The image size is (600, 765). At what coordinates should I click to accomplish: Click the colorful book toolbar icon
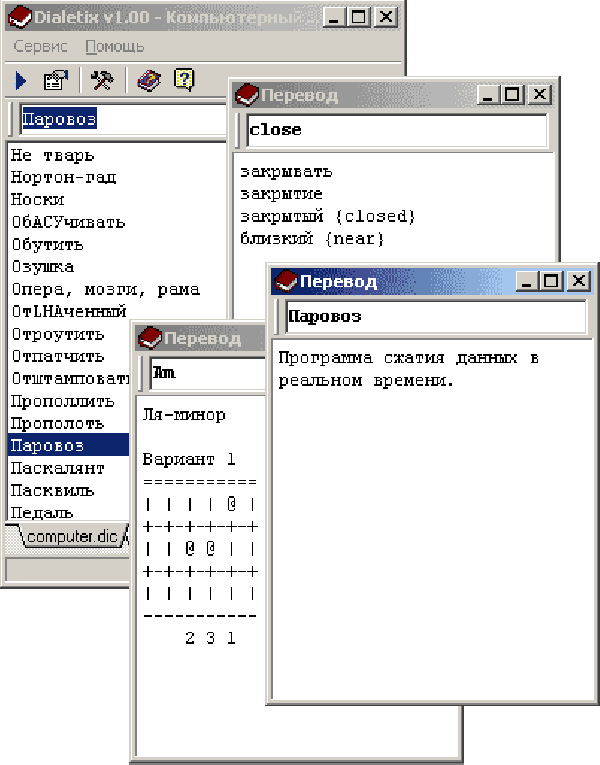(x=149, y=80)
